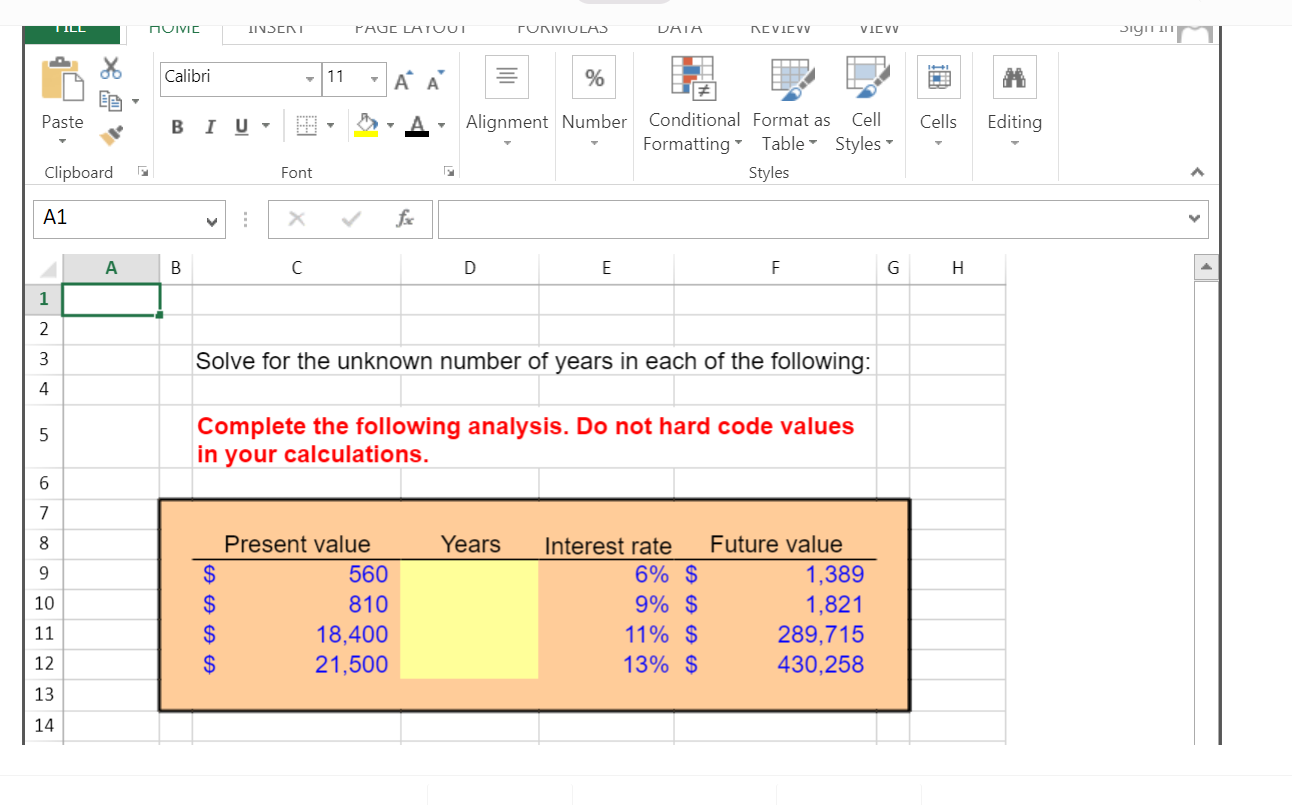Select the yellow Years cell in row 12

click(x=469, y=664)
